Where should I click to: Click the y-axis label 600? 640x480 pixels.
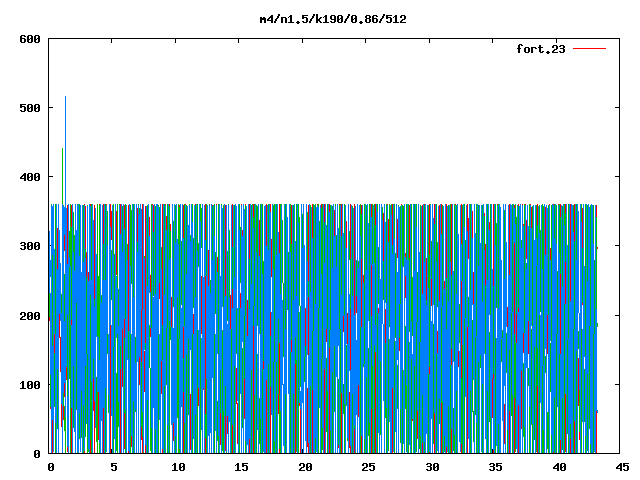tap(30, 39)
